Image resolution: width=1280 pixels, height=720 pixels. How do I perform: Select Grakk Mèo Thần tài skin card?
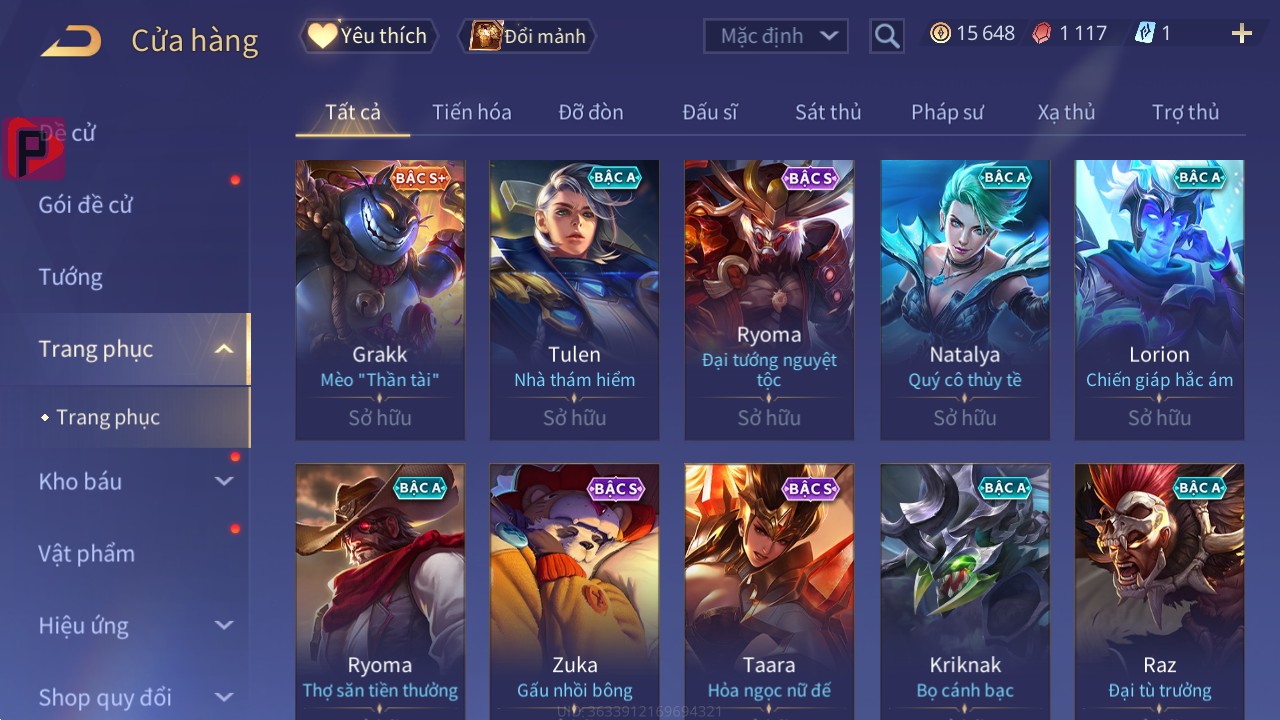pos(380,300)
